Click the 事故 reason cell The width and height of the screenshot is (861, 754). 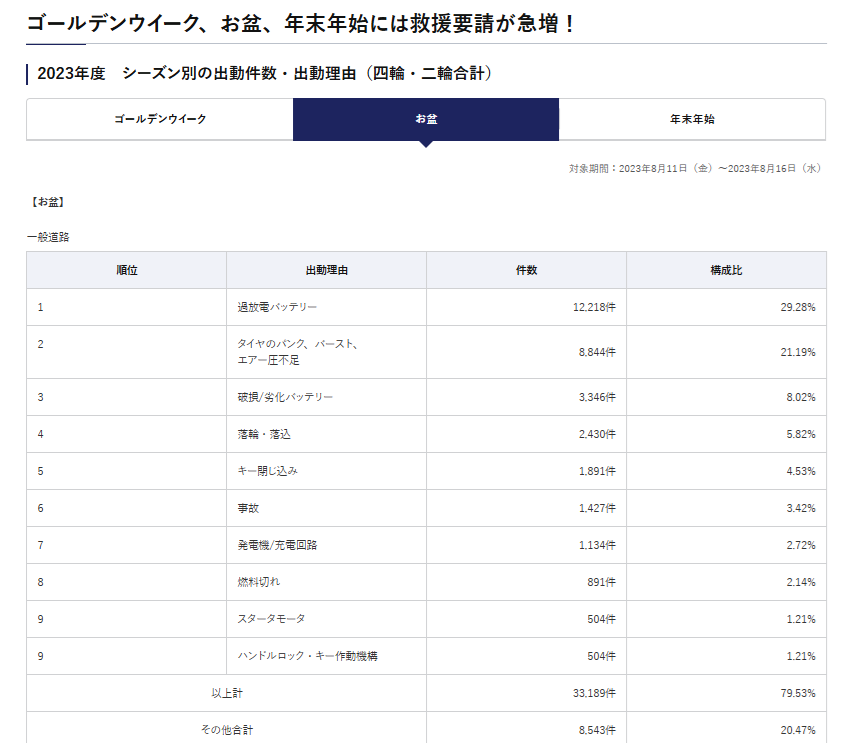[x=248, y=508]
